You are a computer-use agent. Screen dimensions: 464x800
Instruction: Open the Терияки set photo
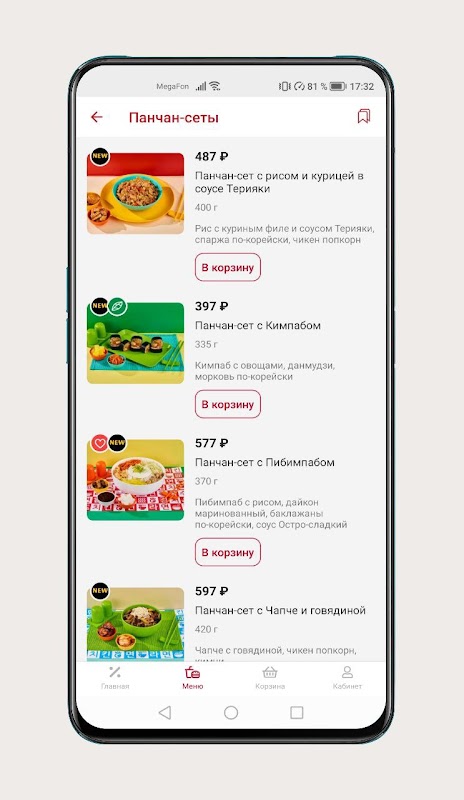click(x=135, y=193)
